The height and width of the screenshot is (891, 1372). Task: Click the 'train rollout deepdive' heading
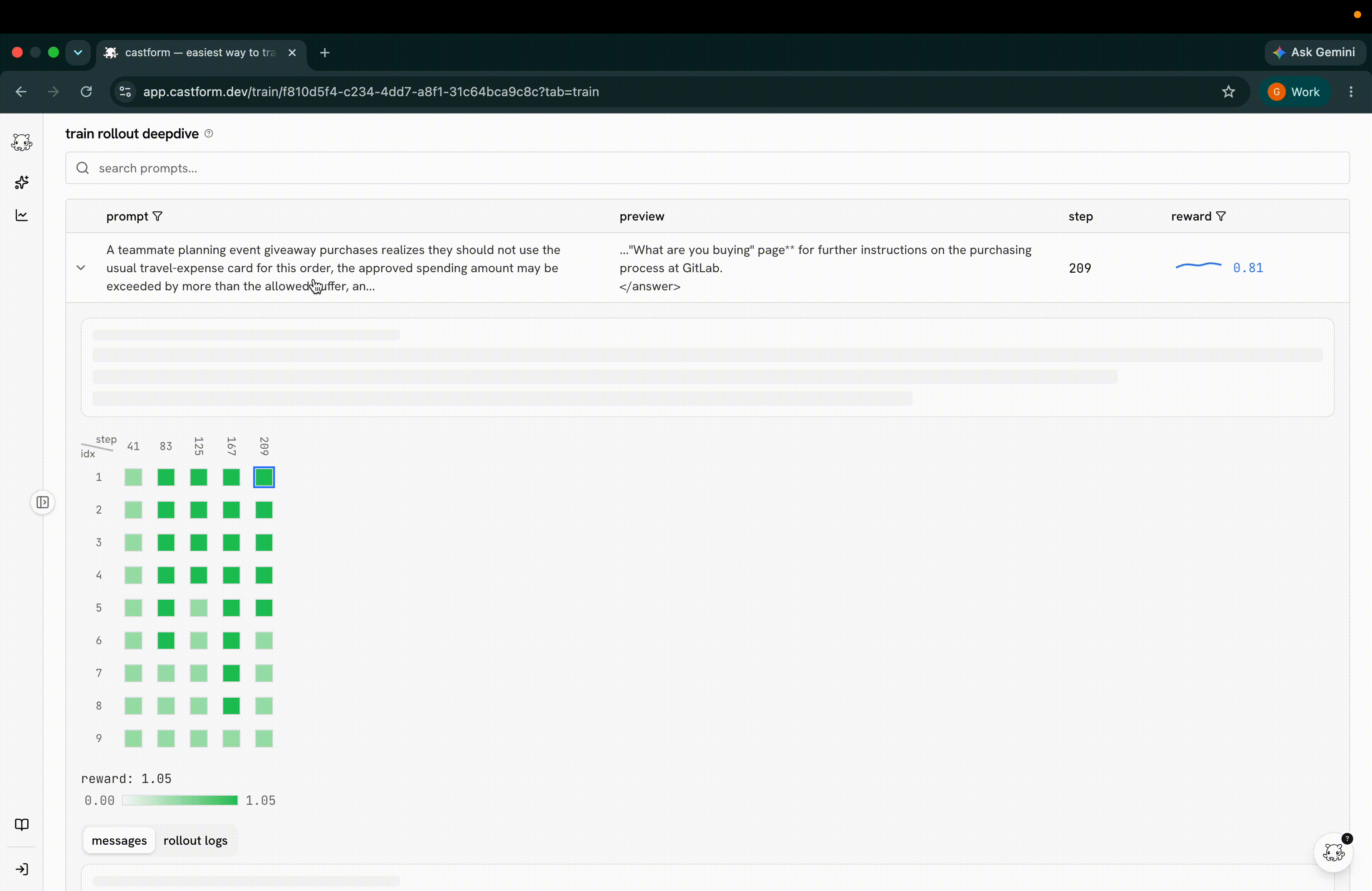[132, 134]
